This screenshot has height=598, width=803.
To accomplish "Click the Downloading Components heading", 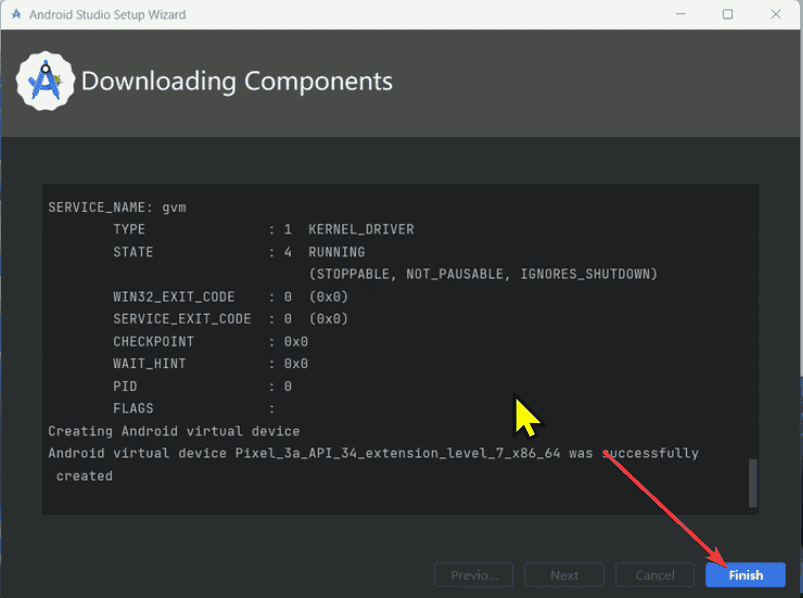I will tap(237, 81).
